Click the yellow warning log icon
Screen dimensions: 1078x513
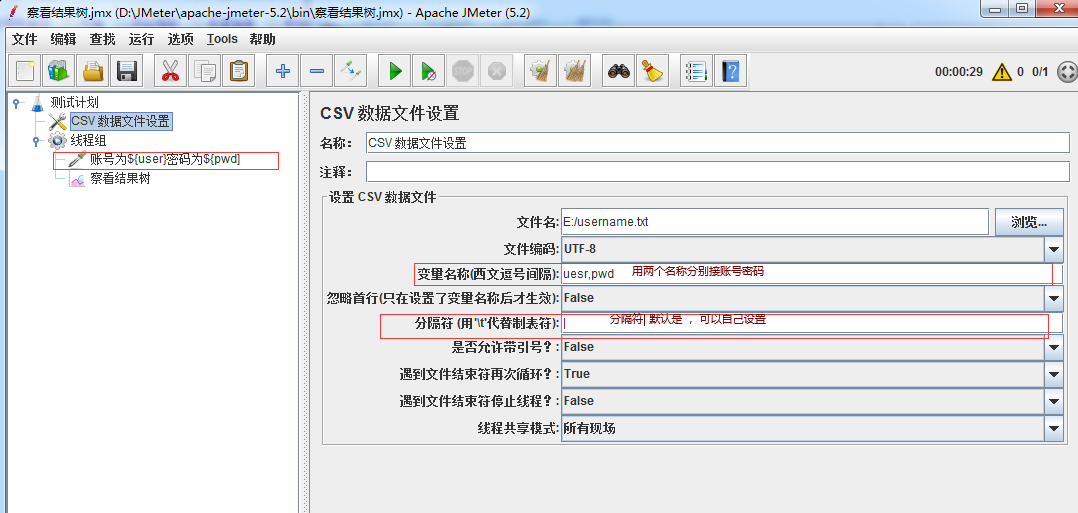(1001, 72)
